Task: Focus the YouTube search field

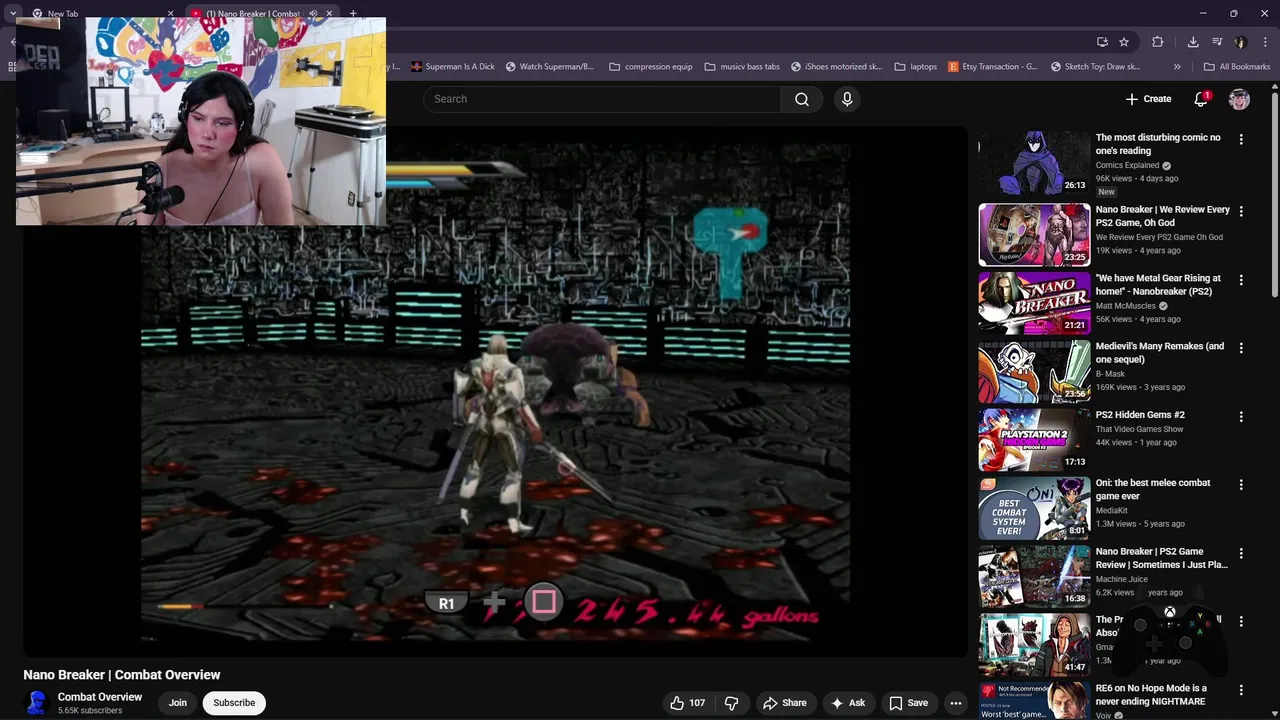Action: [x=602, y=99]
